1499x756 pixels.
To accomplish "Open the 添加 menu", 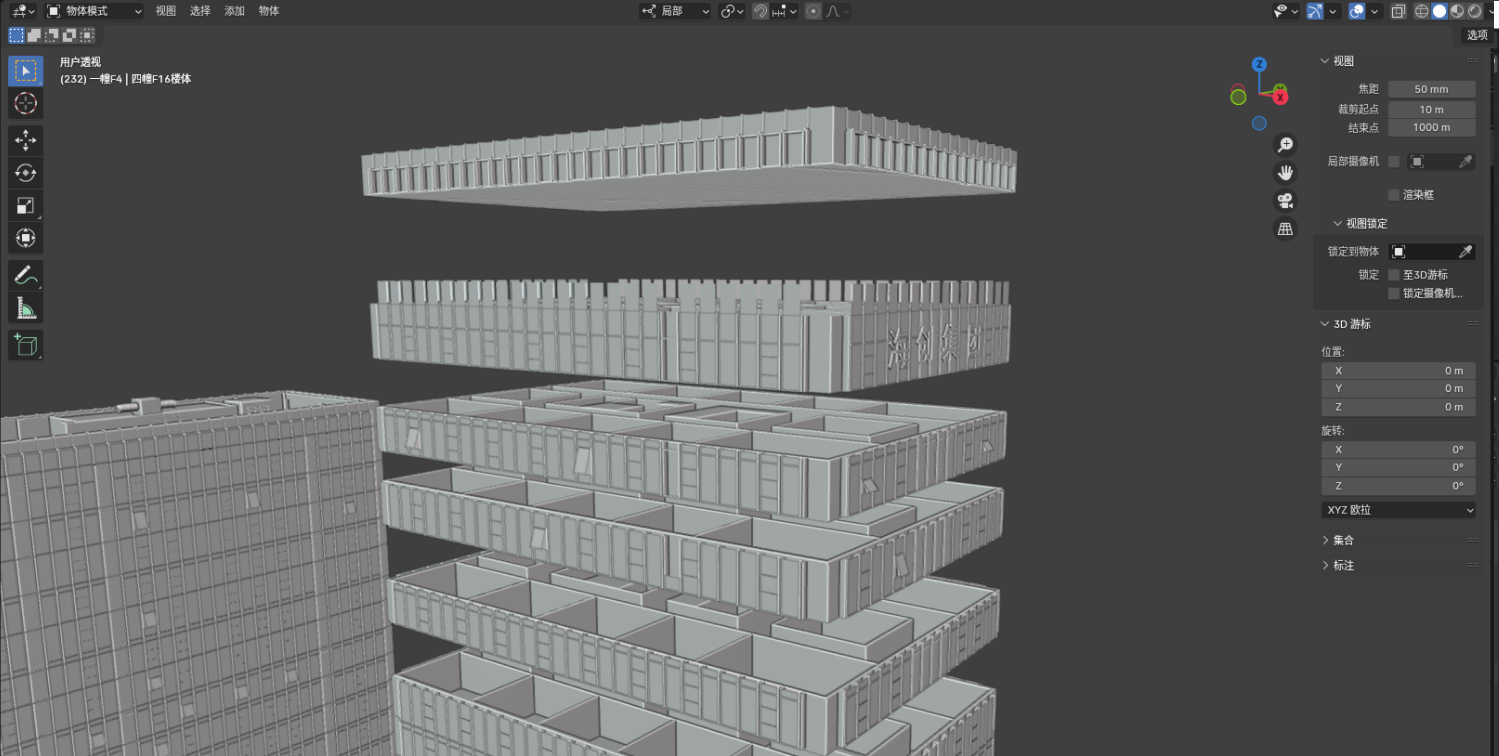I will 234,11.
